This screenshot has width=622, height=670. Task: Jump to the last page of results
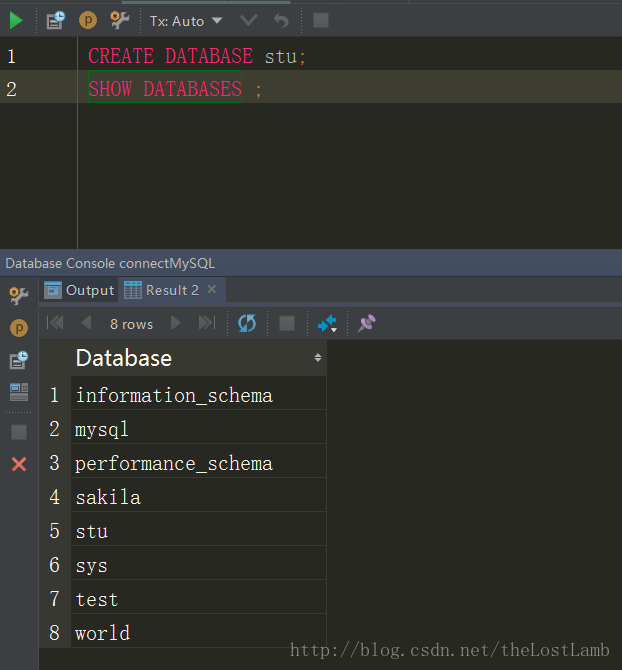click(207, 323)
